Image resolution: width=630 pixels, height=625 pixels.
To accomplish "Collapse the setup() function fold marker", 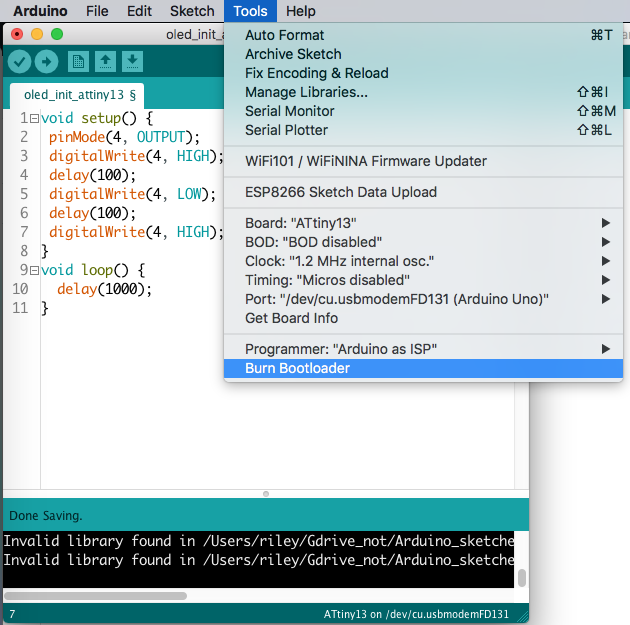I will tap(35, 118).
